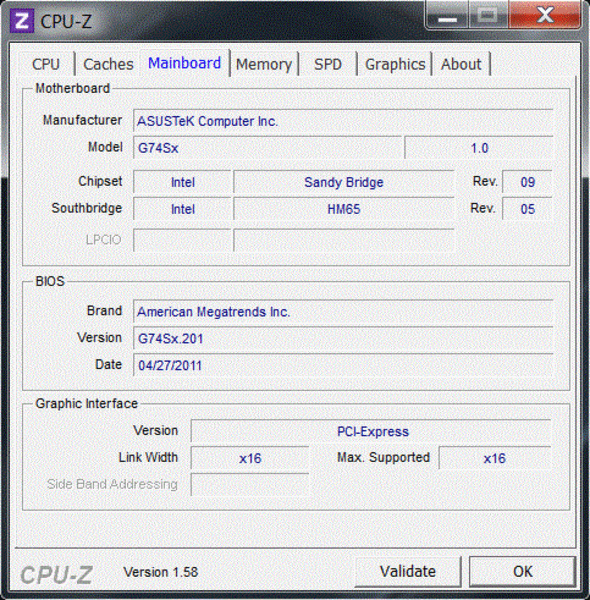Click the disabled maximize button
The image size is (590, 600).
click(x=489, y=15)
